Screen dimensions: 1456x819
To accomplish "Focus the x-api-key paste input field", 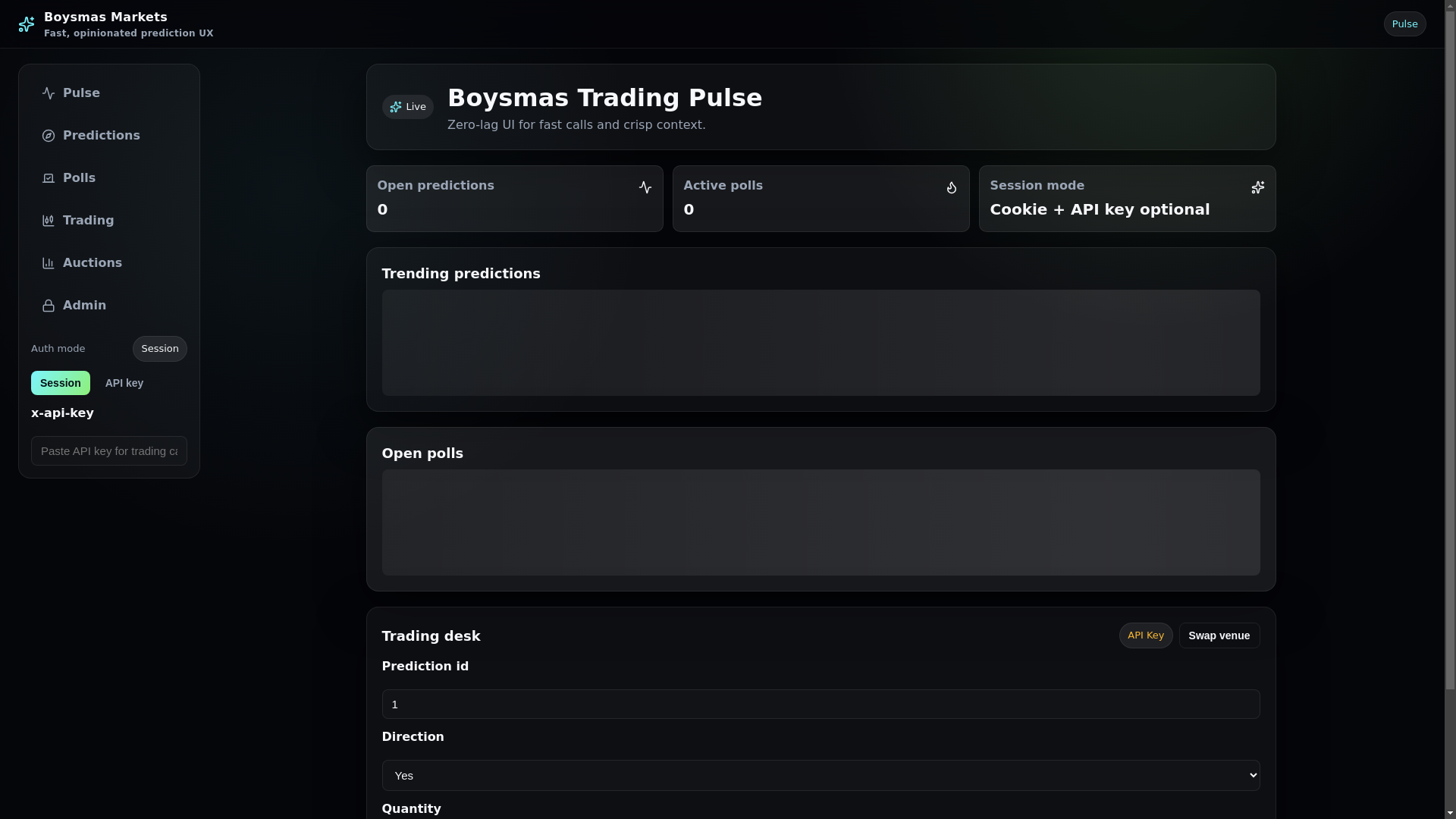I will pos(109,451).
